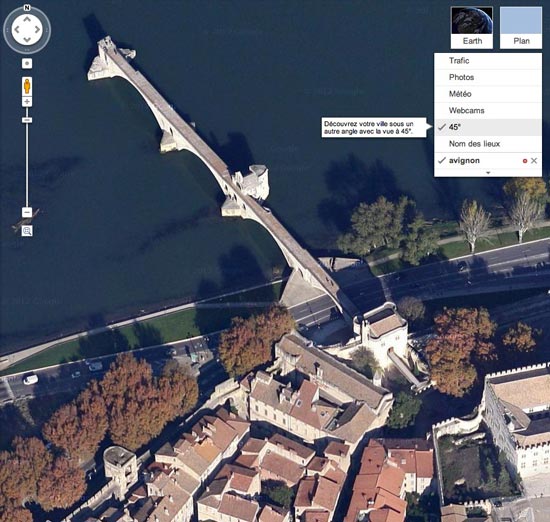Toggle the 45° view option
Image resolution: width=550 pixels, height=522 pixels.
pos(488,127)
